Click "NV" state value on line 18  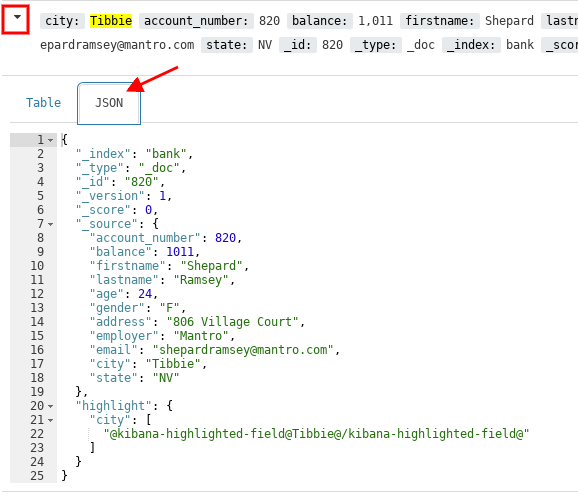pyautogui.click(x=166, y=378)
